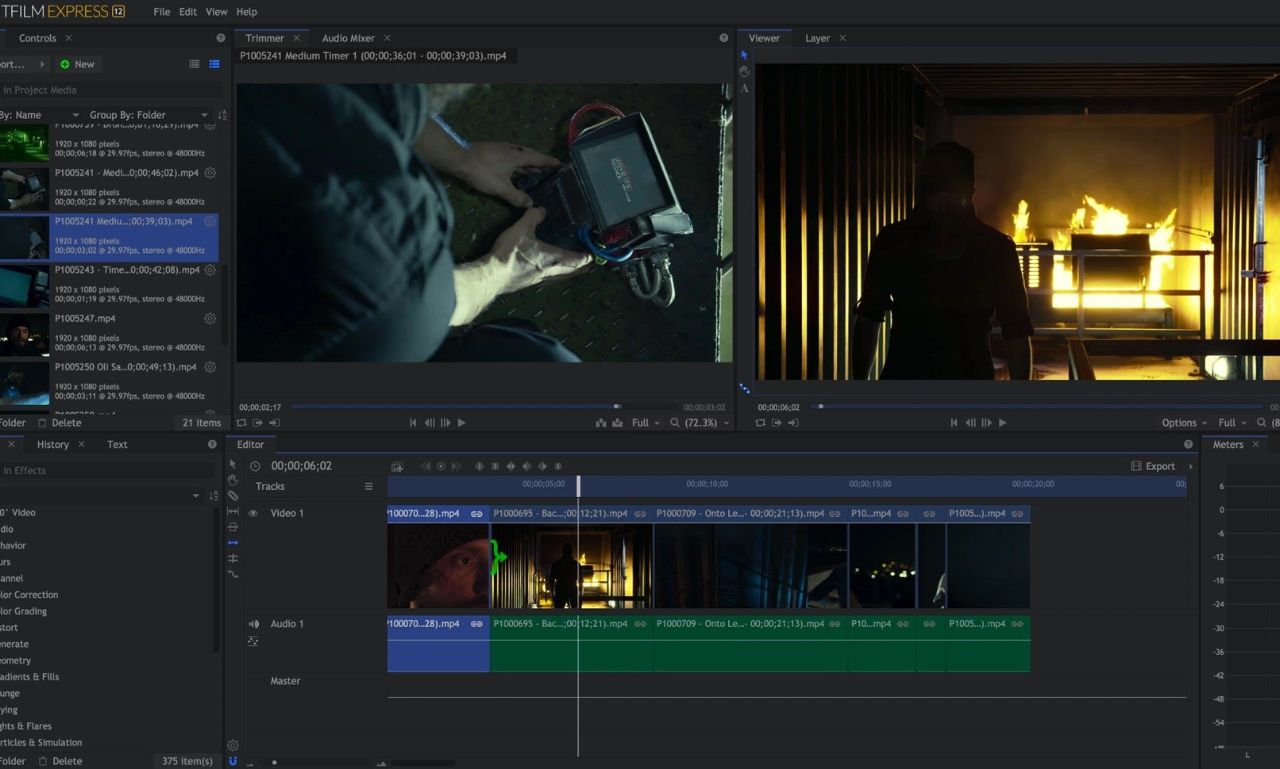The width and height of the screenshot is (1280, 769).
Task: Open the Group By: Folder dropdown
Action: 149,115
